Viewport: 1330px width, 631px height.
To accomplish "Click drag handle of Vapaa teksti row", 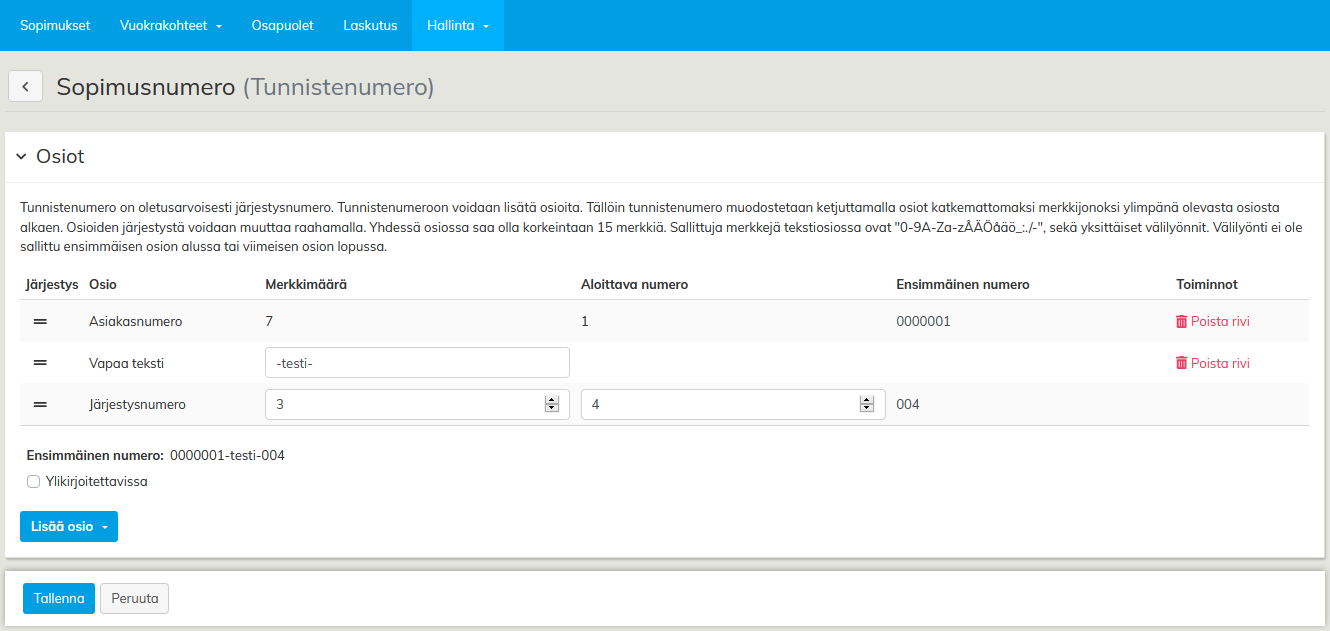I will [41, 363].
